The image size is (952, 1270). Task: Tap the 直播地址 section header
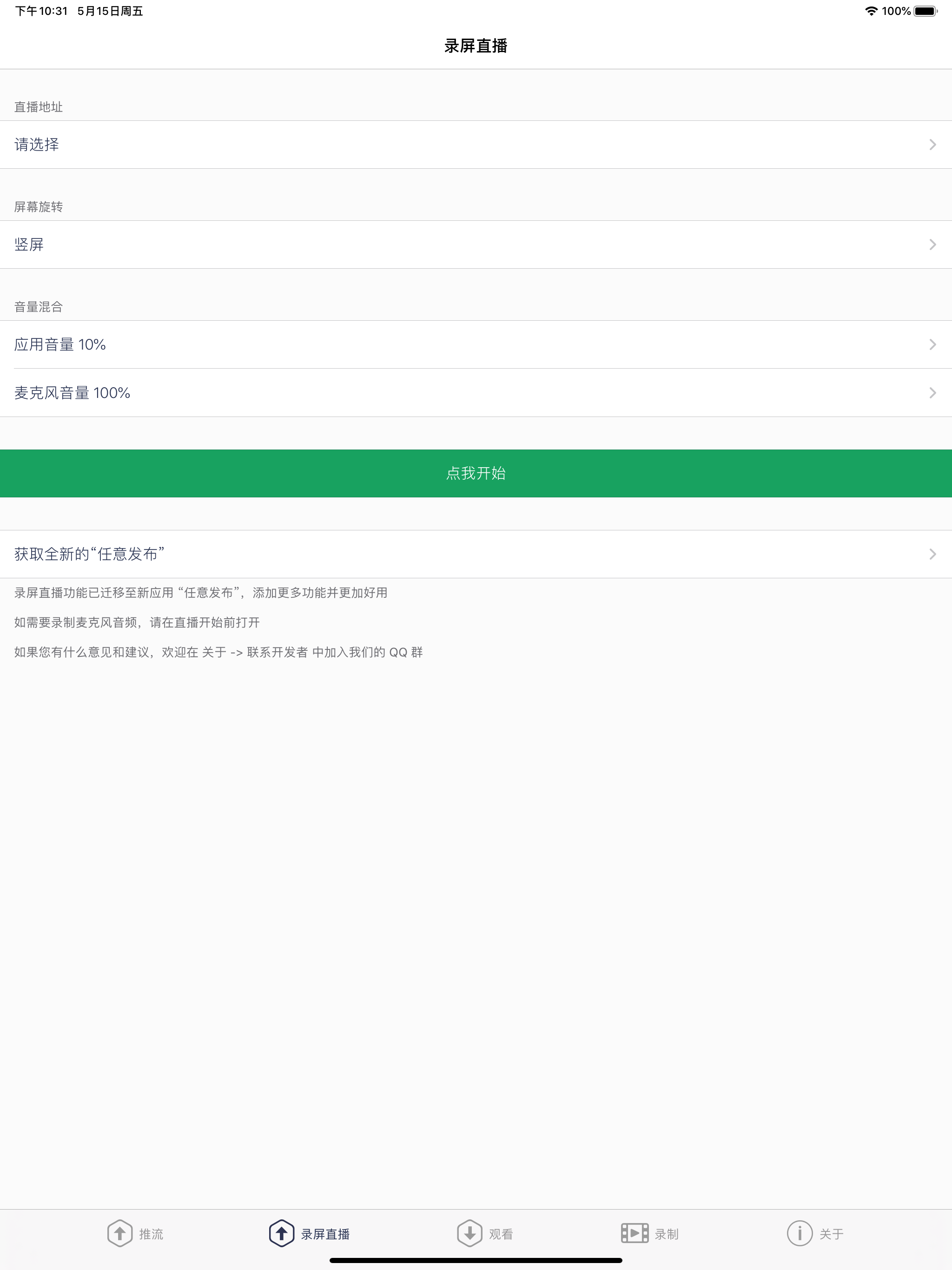tap(39, 107)
